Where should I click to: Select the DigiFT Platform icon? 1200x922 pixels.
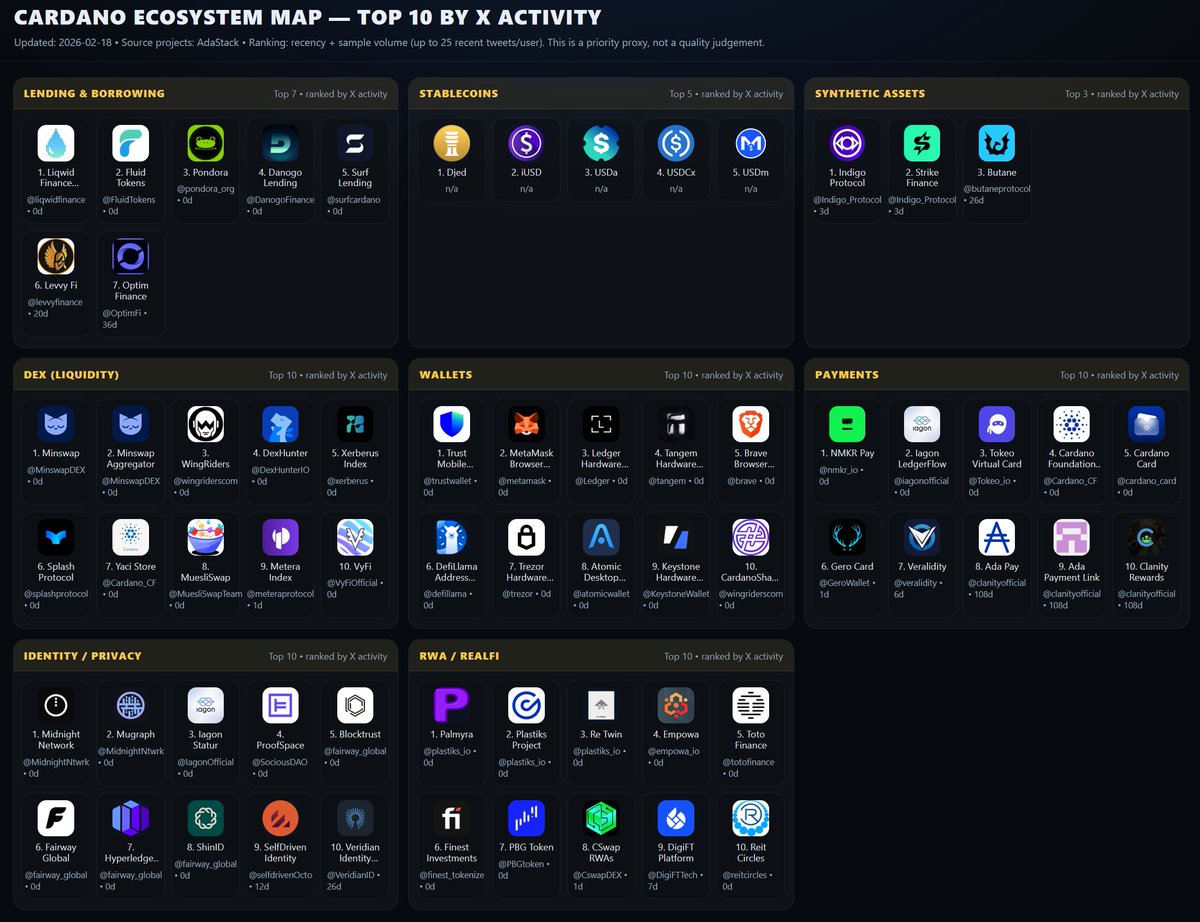coord(676,819)
